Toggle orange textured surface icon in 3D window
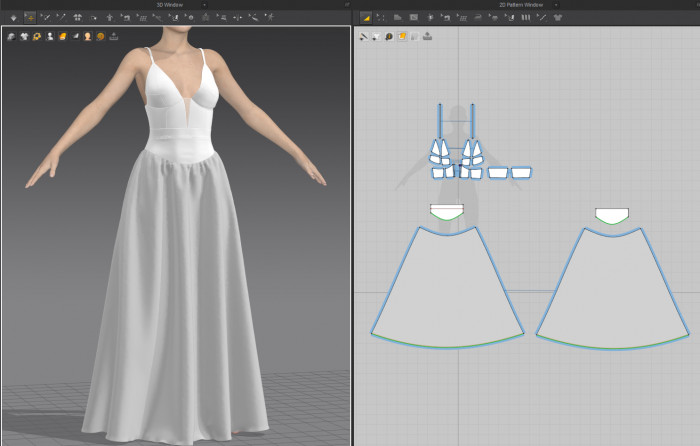The width and height of the screenshot is (700, 446). (x=62, y=37)
